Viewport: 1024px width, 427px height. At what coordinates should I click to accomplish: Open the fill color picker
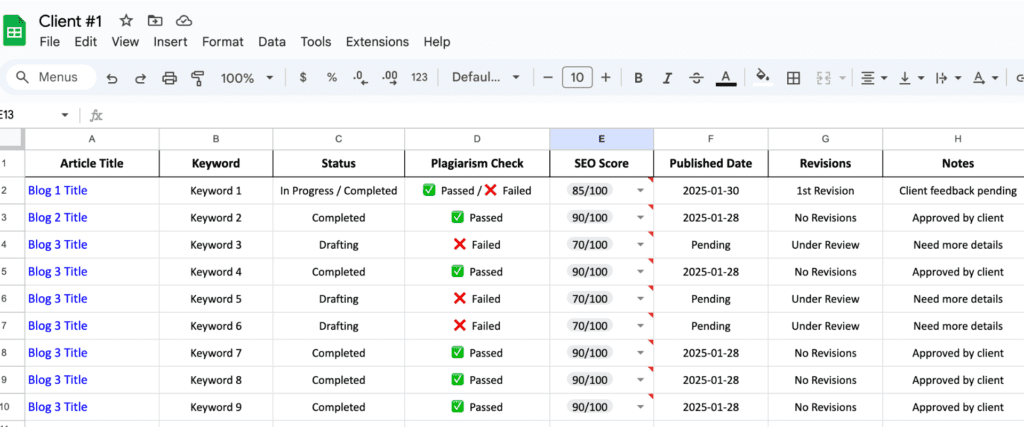click(x=763, y=78)
